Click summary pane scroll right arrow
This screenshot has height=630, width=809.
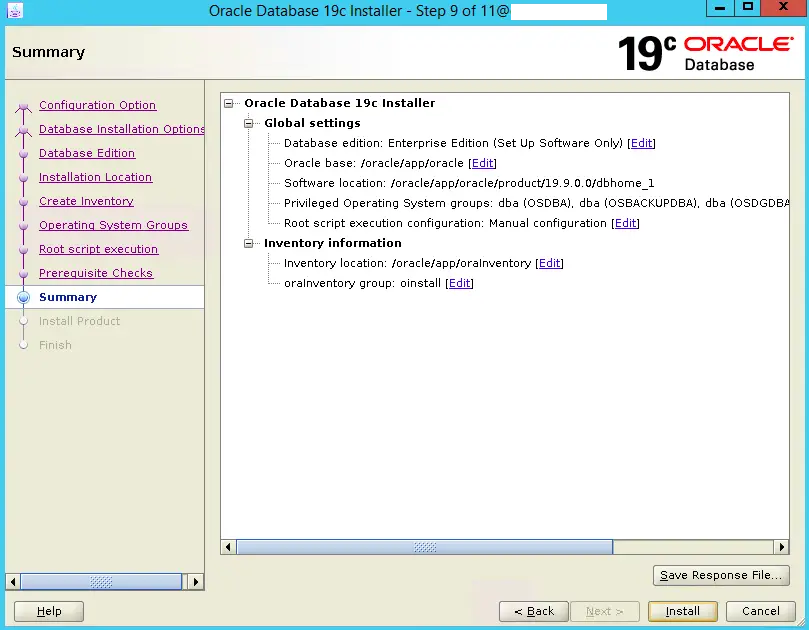pos(781,547)
